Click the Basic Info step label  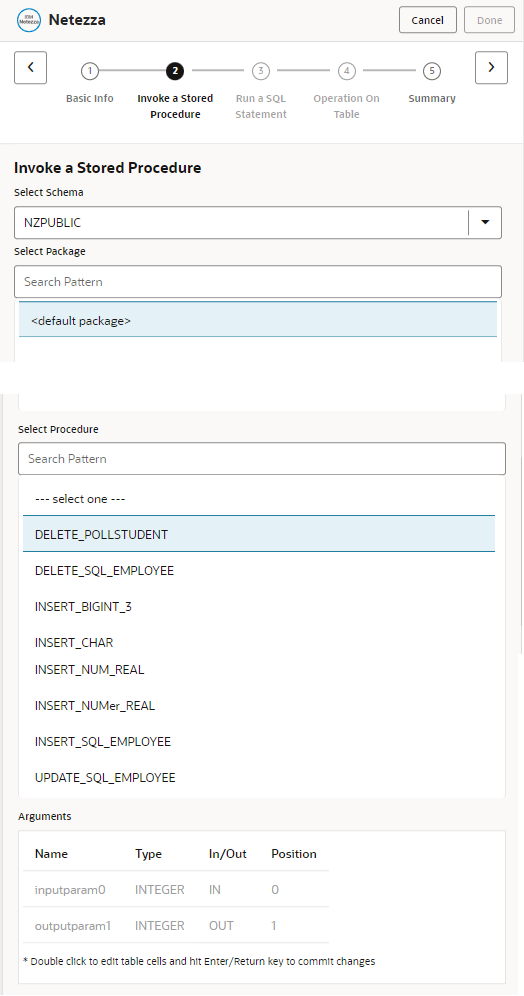pos(90,98)
